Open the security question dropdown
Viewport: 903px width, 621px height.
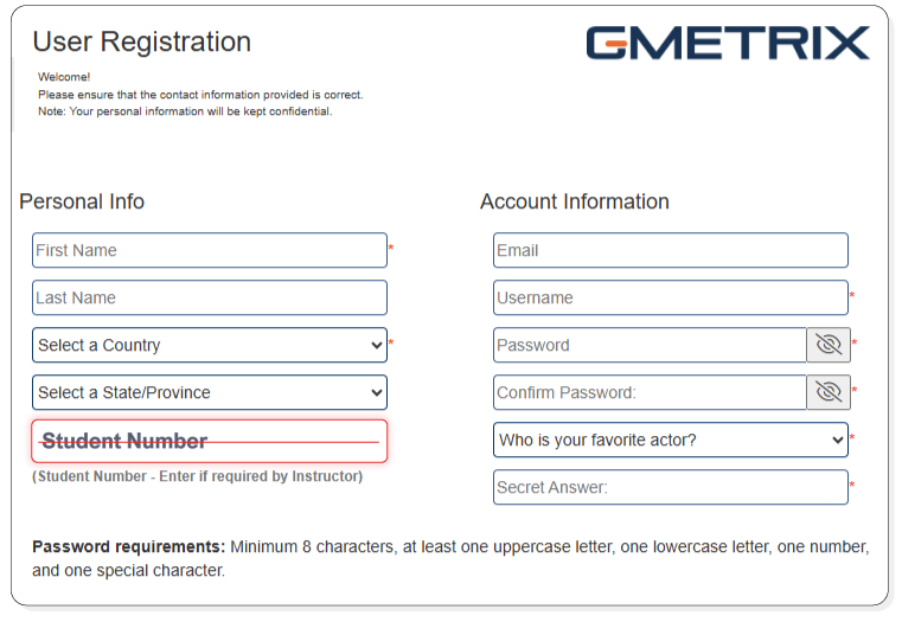pyautogui.click(x=670, y=439)
